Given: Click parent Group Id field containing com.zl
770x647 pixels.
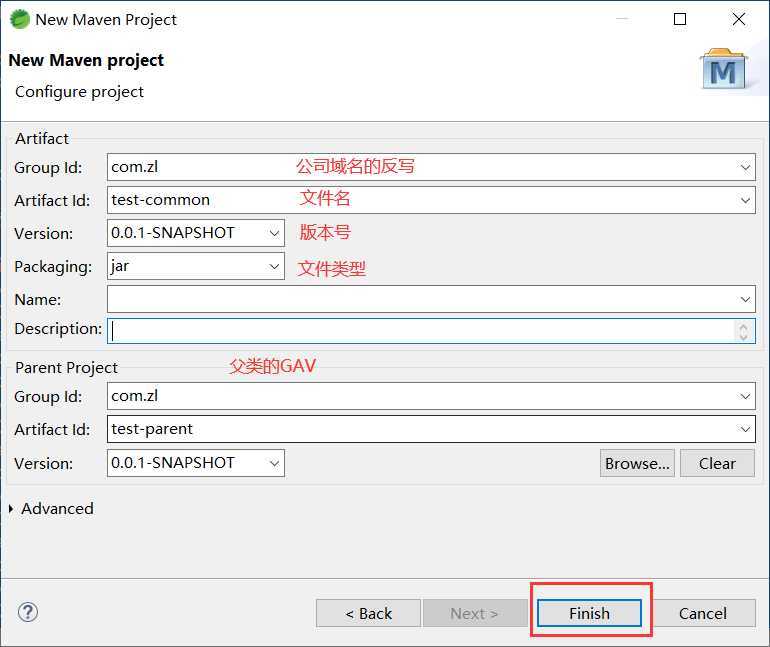Looking at the screenshot, I should [431, 396].
